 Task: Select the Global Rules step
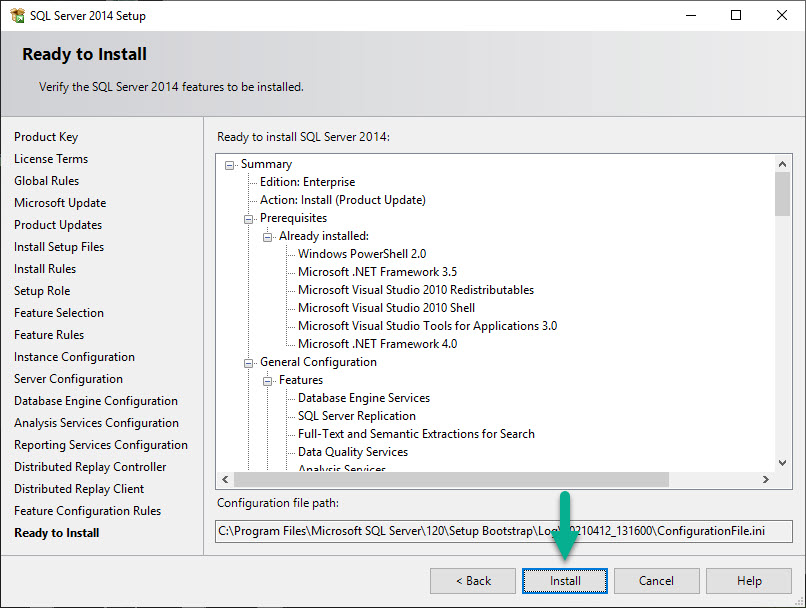tap(46, 181)
